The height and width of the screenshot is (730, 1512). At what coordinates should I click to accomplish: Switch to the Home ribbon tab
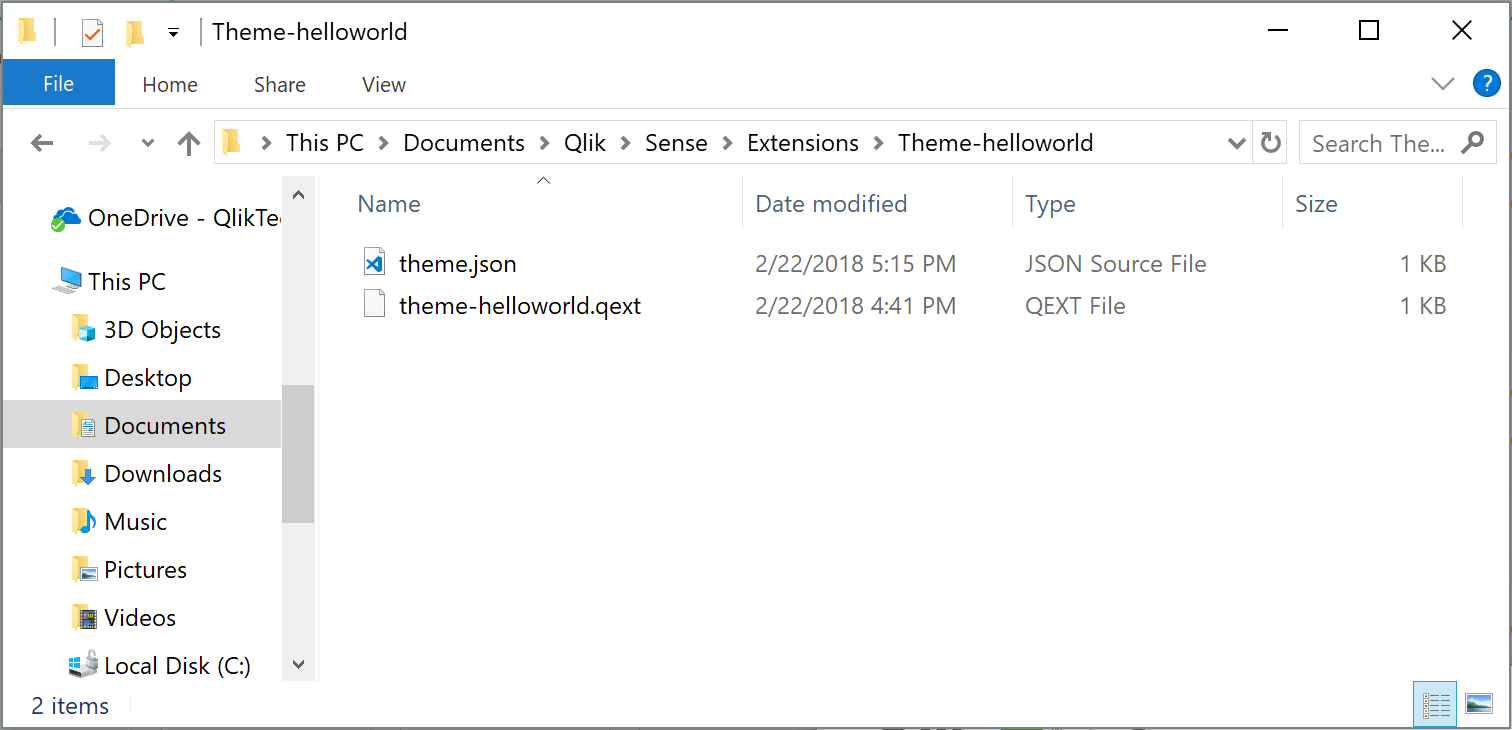tap(170, 85)
